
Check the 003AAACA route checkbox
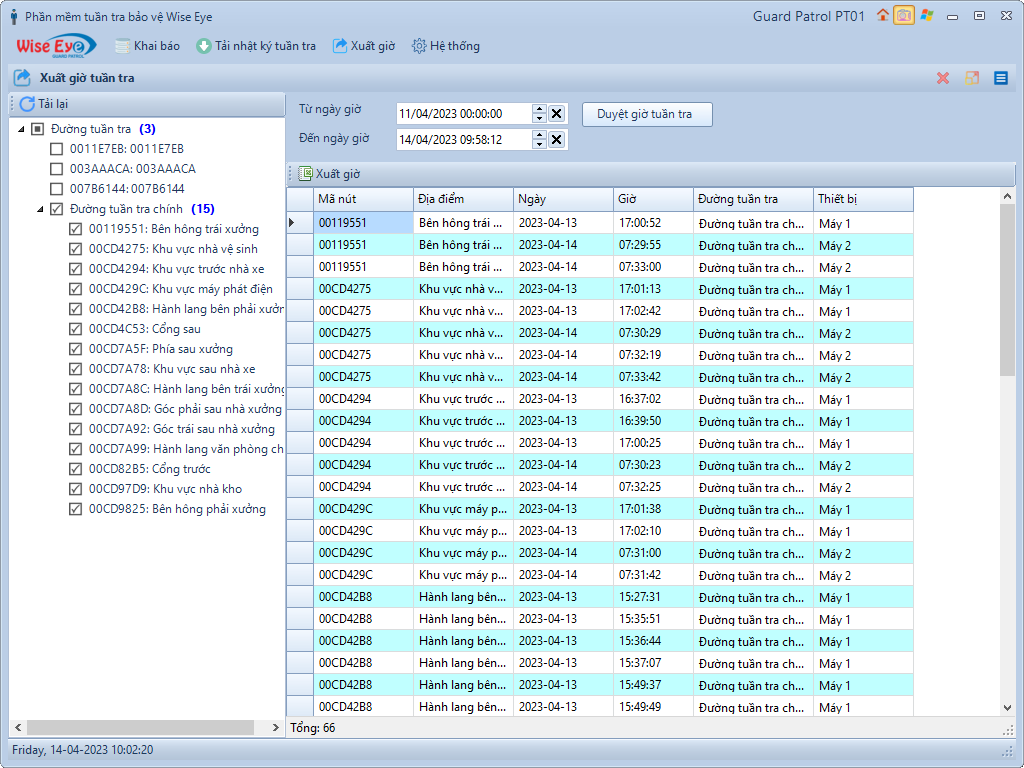point(57,169)
